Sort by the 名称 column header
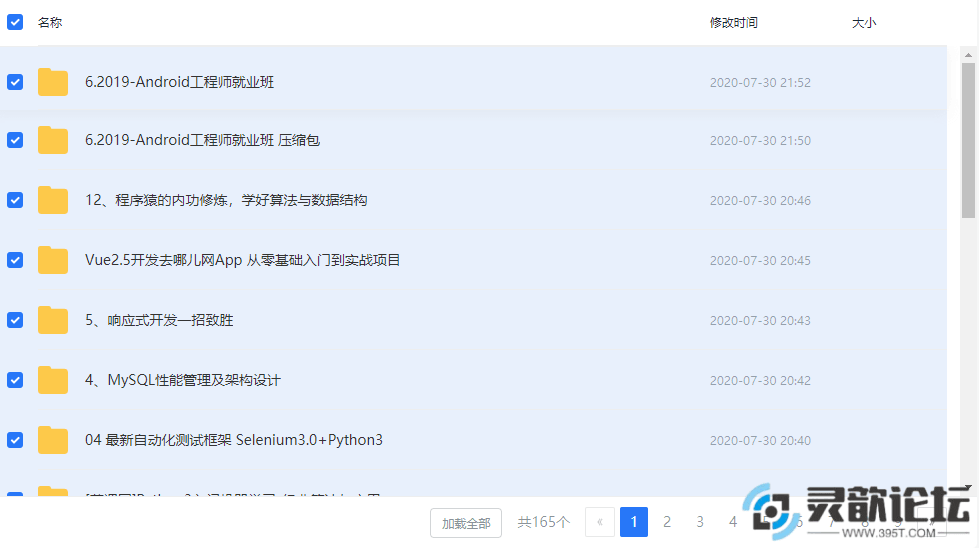This screenshot has width=979, height=548. tap(50, 22)
